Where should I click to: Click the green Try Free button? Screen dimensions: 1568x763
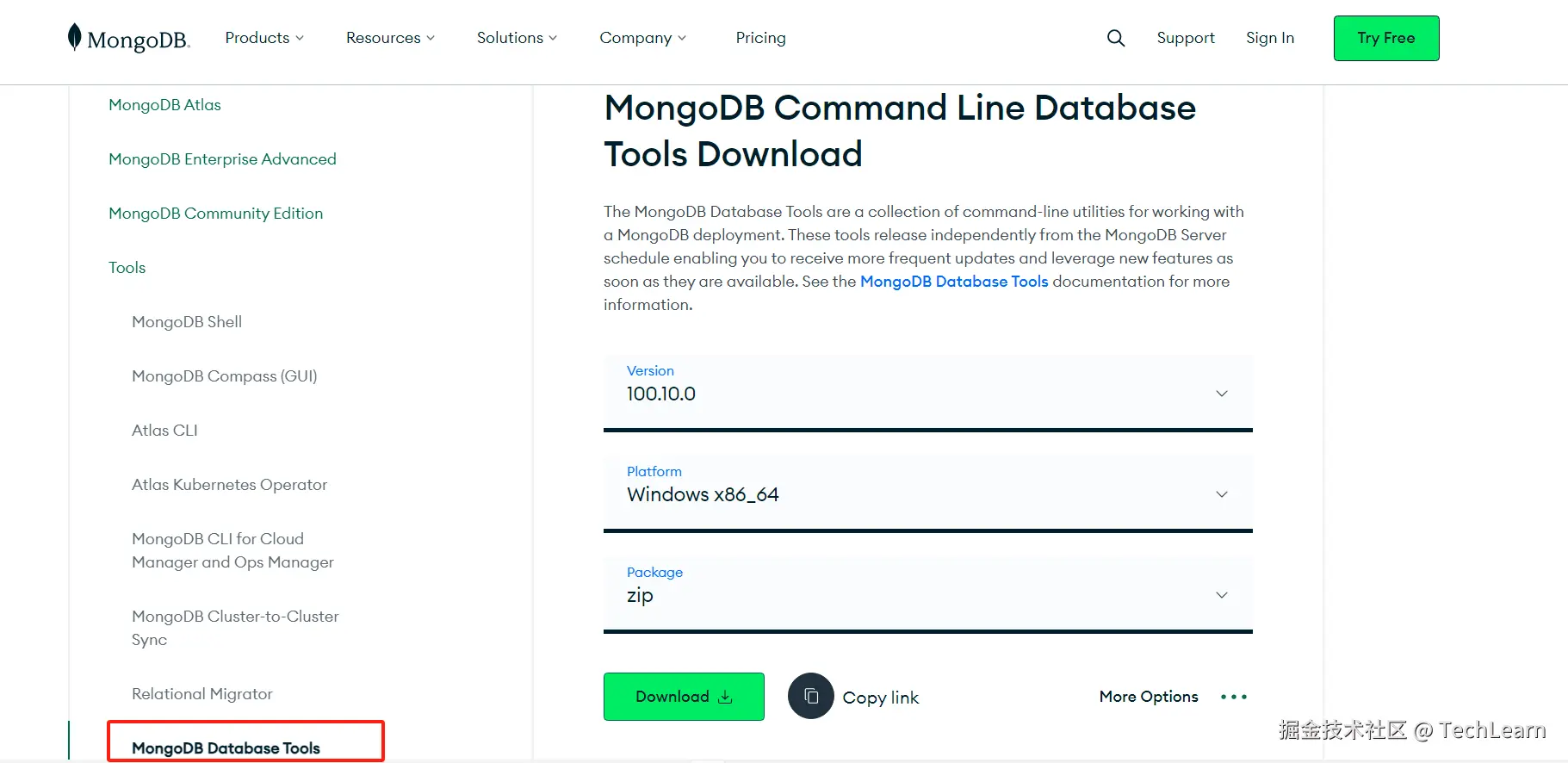coord(1385,38)
